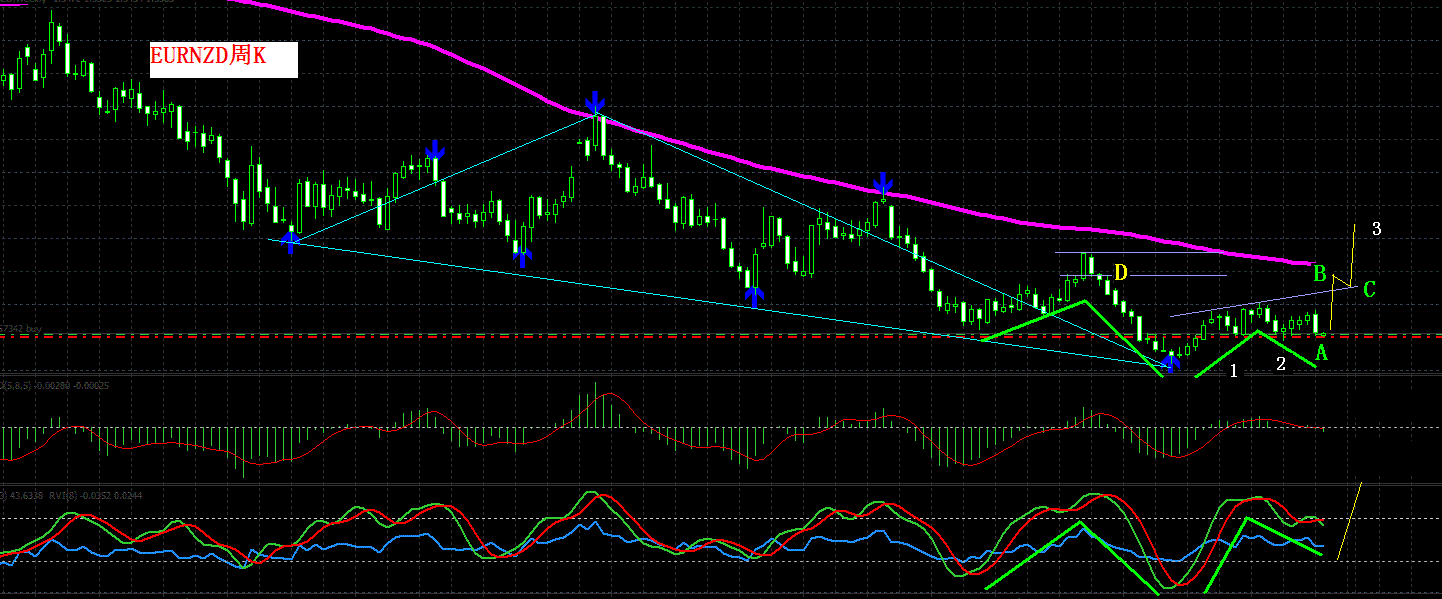The image size is (1442, 599).
Task: Select the white number 1 label
Action: click(1234, 371)
